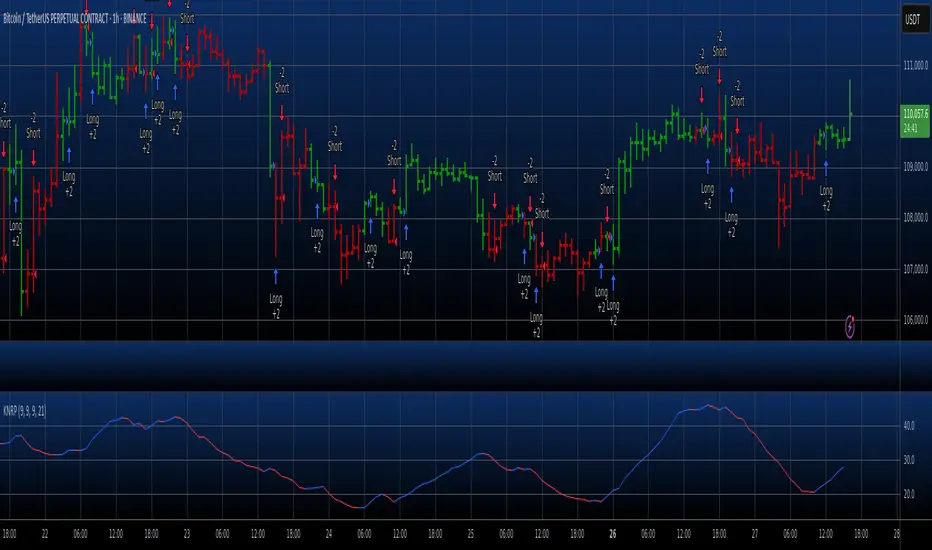Click the 111,000.0 price axis label

(x=915, y=65)
